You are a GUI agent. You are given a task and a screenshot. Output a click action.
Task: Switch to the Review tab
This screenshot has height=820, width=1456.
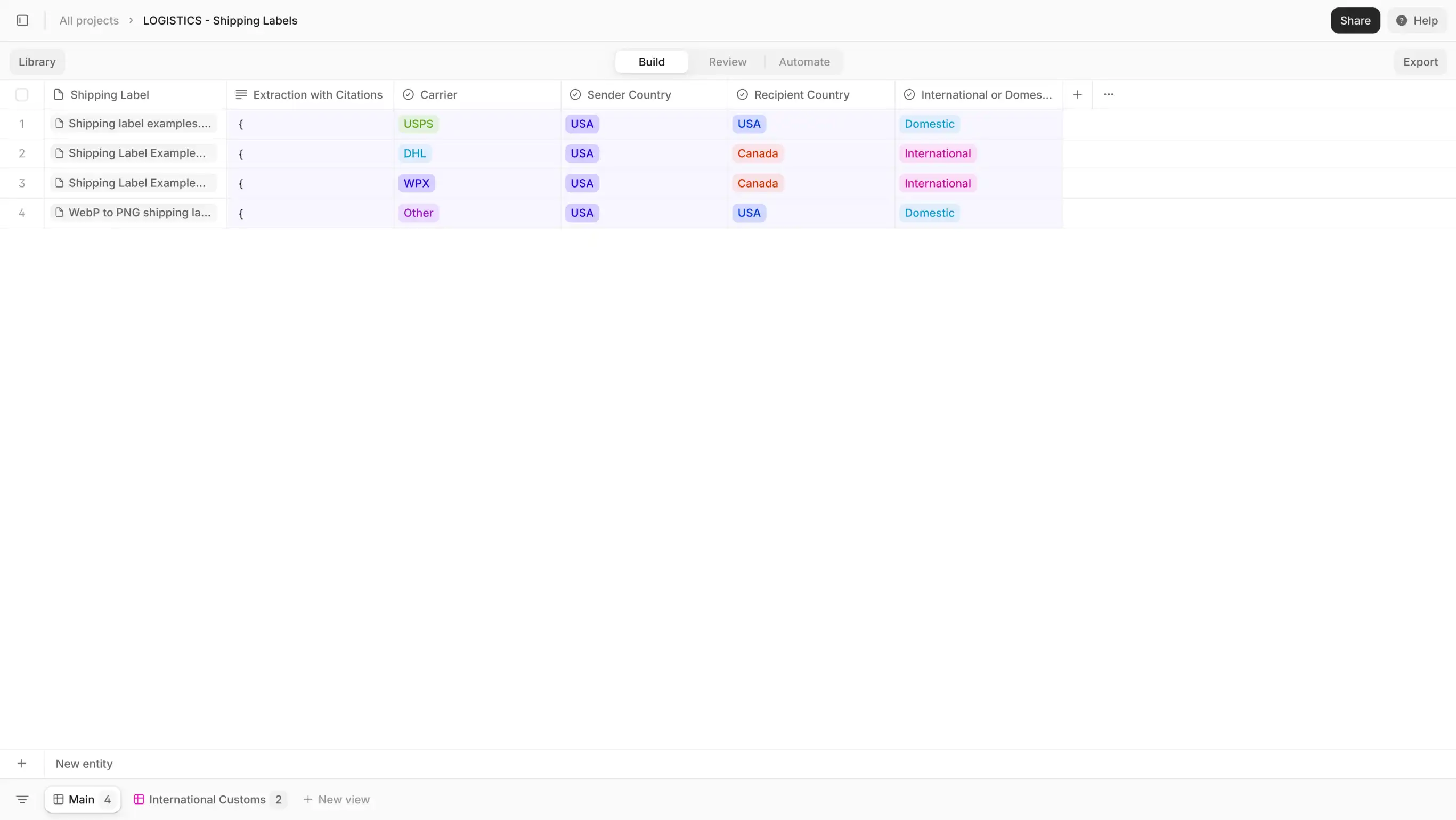pyautogui.click(x=727, y=61)
